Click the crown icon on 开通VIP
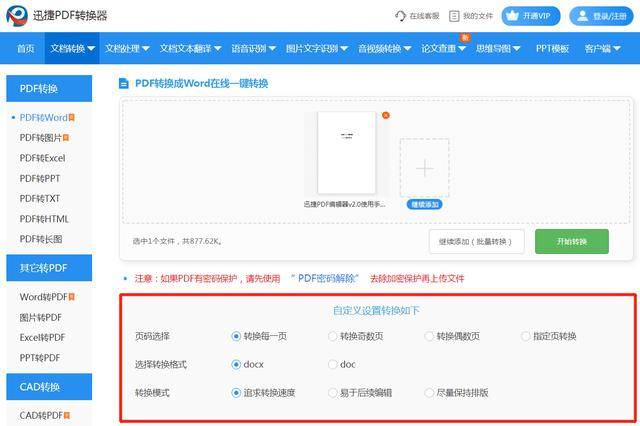Image resolution: width=640 pixels, height=426 pixels. 512,16
